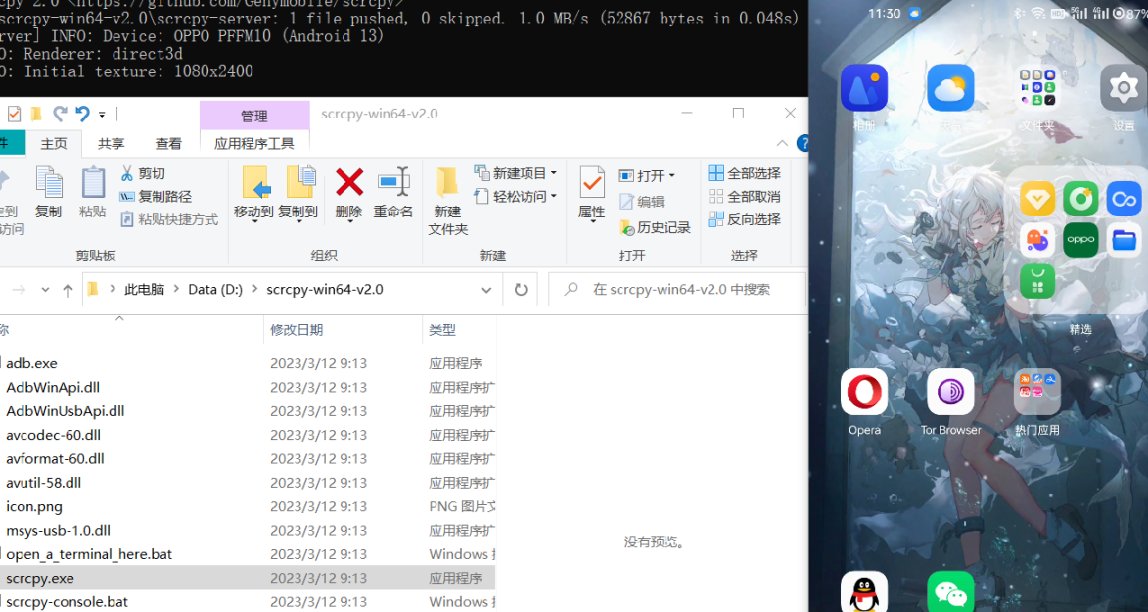Select the scrcpy.exe file row

coord(247,578)
